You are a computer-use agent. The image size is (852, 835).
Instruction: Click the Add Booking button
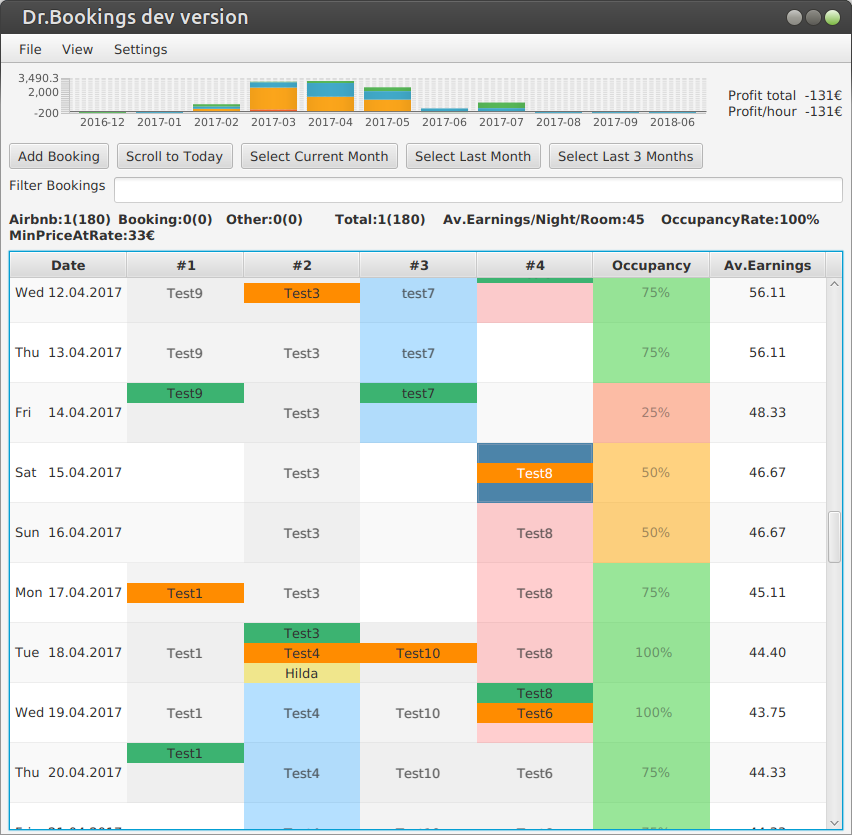click(x=59, y=156)
